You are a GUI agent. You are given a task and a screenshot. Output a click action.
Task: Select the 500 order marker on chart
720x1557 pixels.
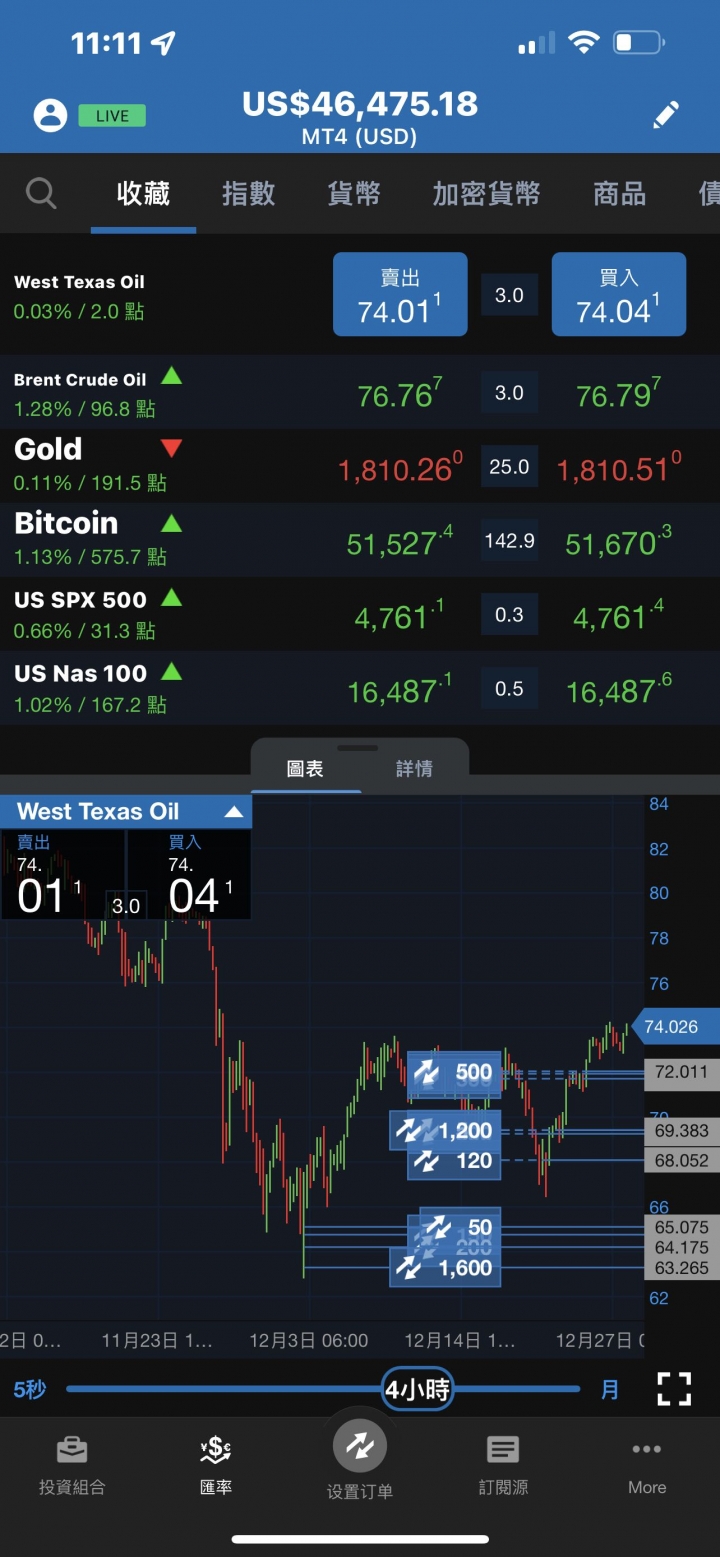tap(454, 1075)
